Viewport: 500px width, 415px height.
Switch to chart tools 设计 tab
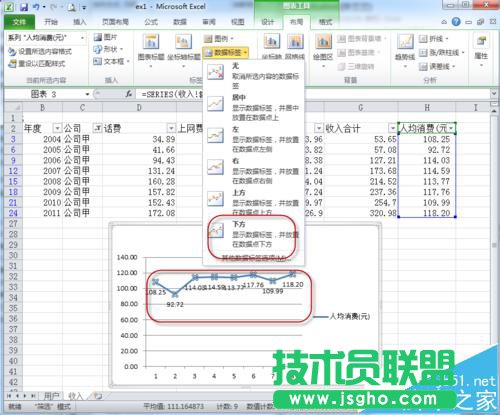coord(267,22)
